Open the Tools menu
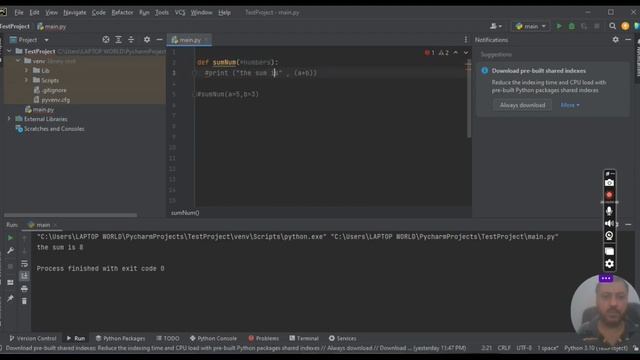 162,12
